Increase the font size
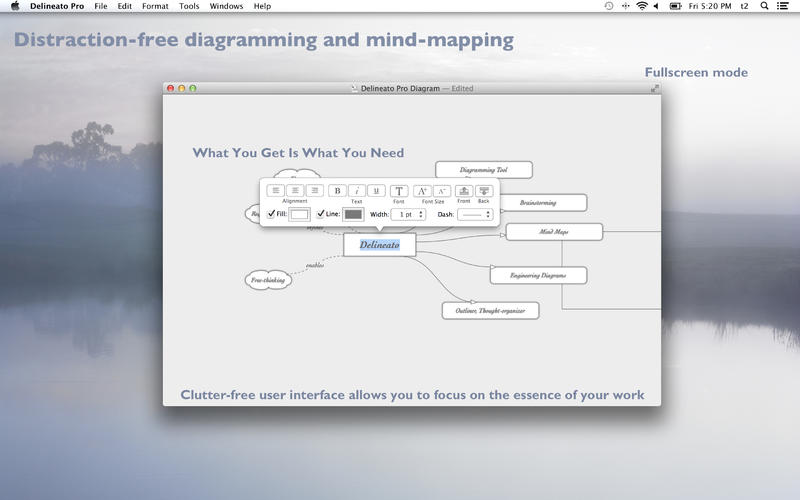This screenshot has height=500, width=800. point(422,190)
